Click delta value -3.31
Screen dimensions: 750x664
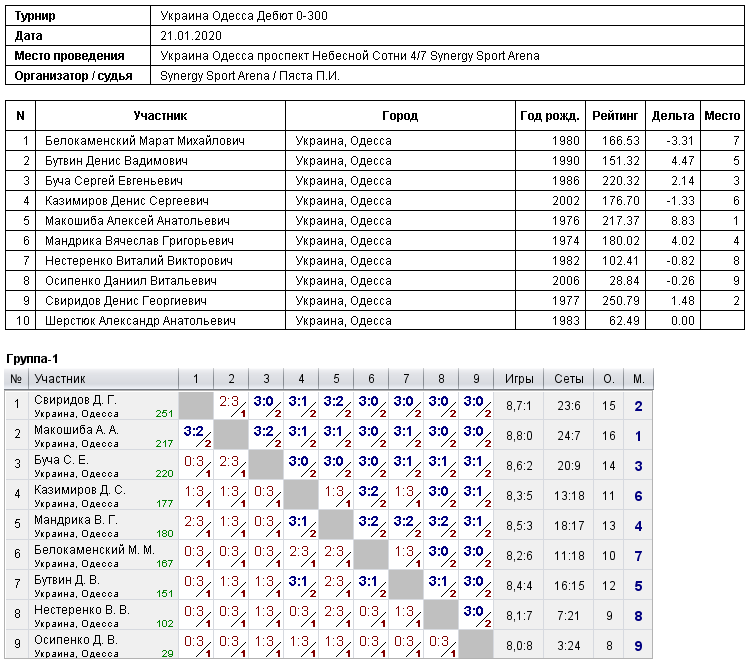680,141
